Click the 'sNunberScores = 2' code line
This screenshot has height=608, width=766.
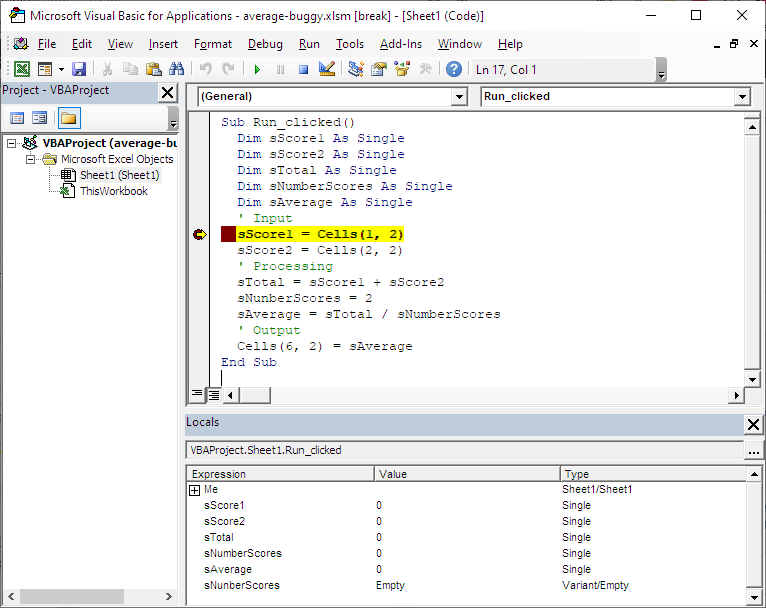point(305,298)
